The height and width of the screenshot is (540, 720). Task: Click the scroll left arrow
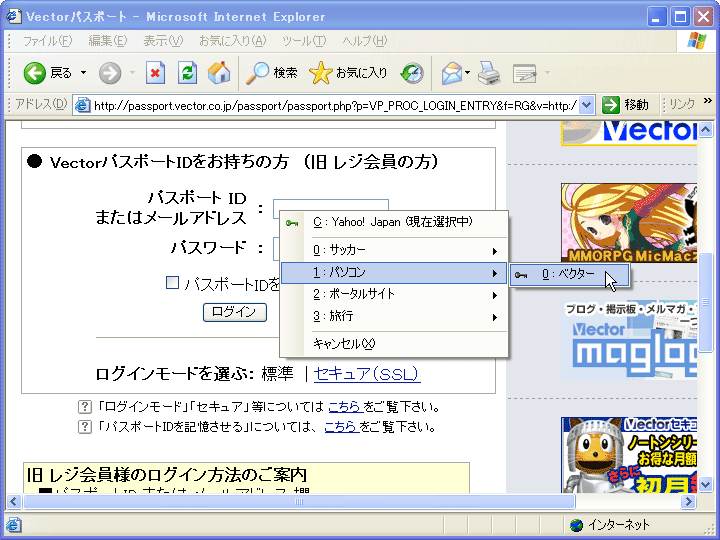point(13,501)
